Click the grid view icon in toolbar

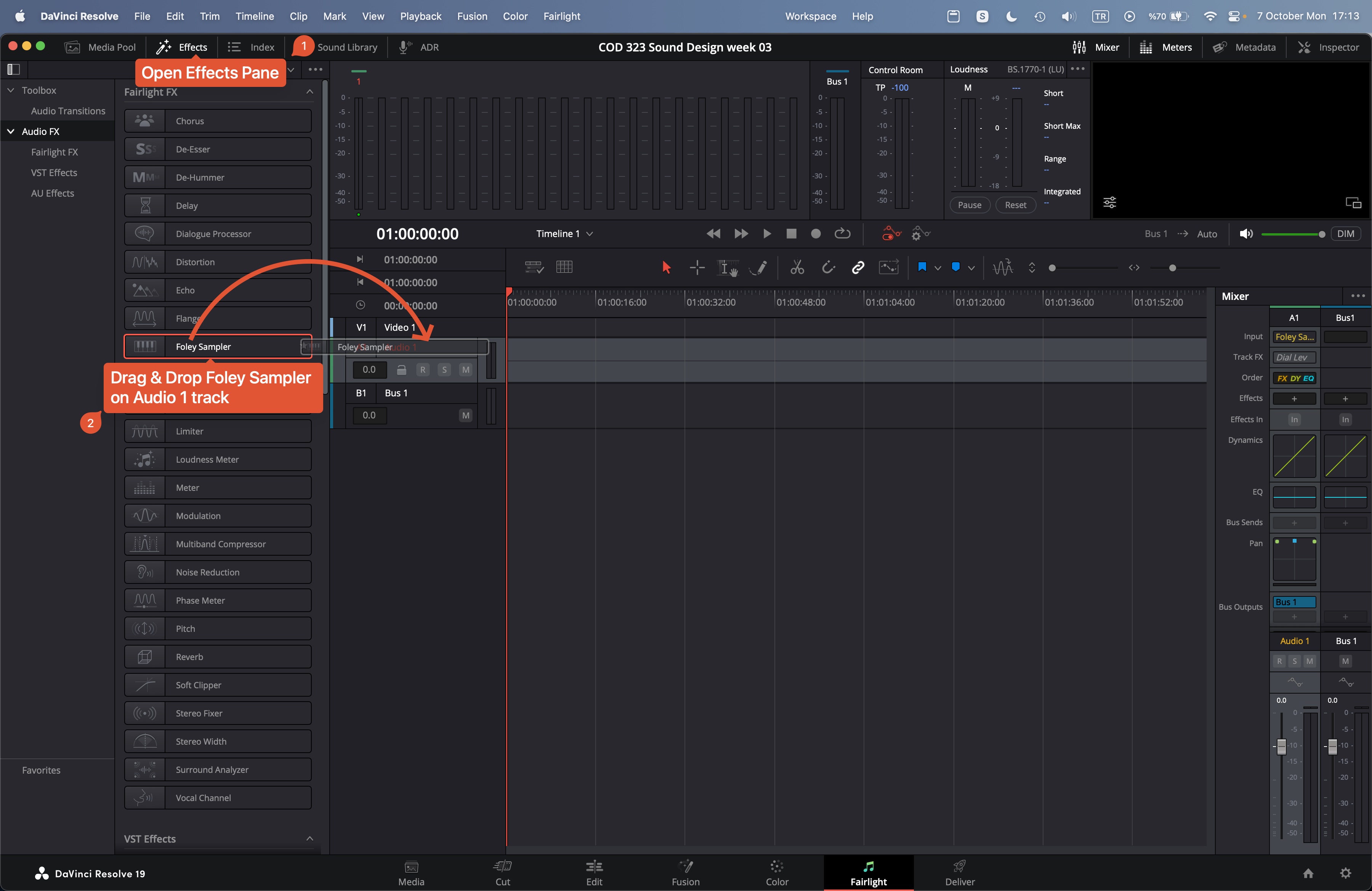[564, 268]
